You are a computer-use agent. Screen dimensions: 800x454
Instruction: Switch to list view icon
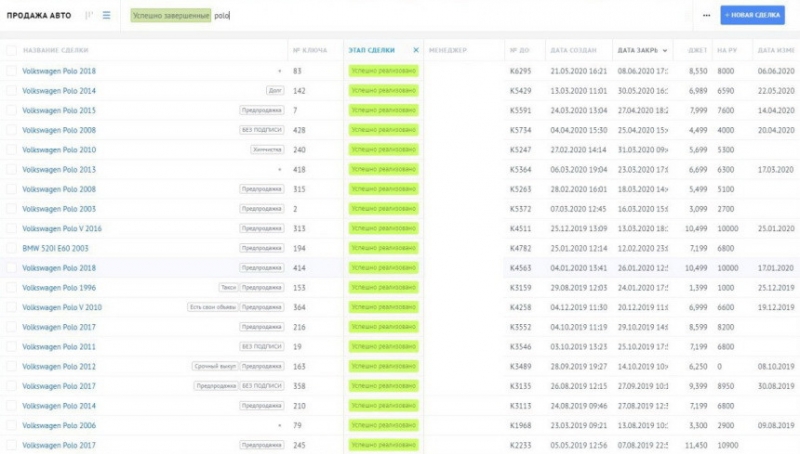pos(106,15)
